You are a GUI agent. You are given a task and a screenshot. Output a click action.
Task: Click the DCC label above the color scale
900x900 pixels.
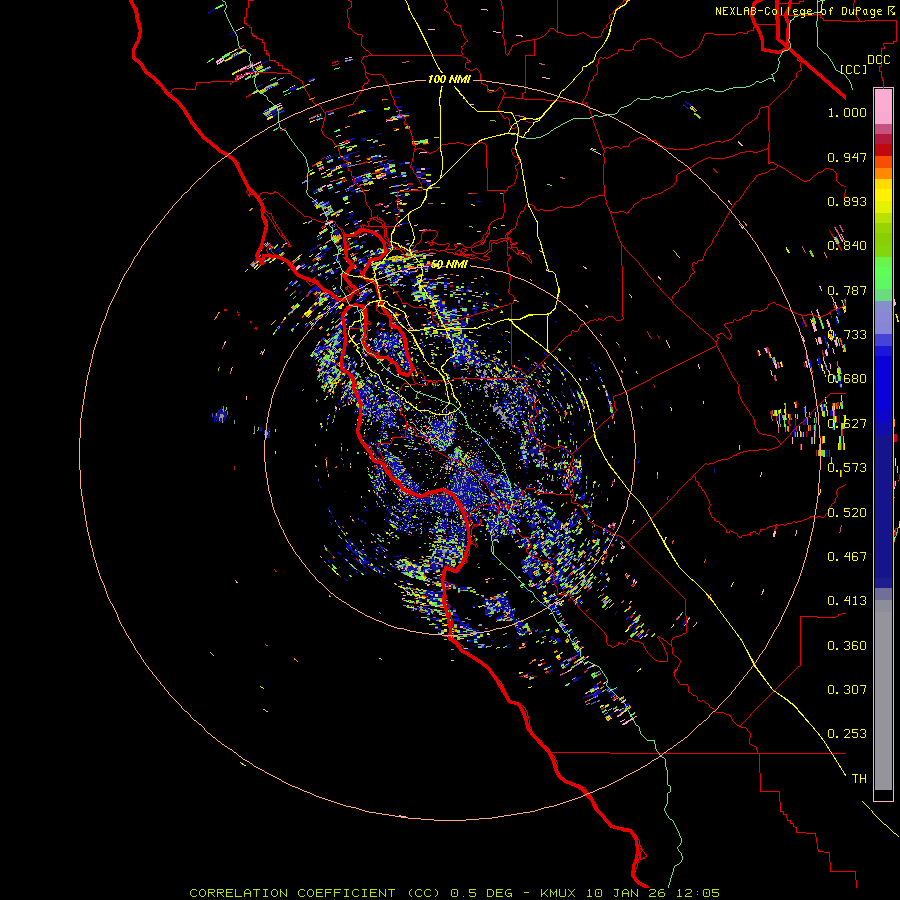pos(878,60)
